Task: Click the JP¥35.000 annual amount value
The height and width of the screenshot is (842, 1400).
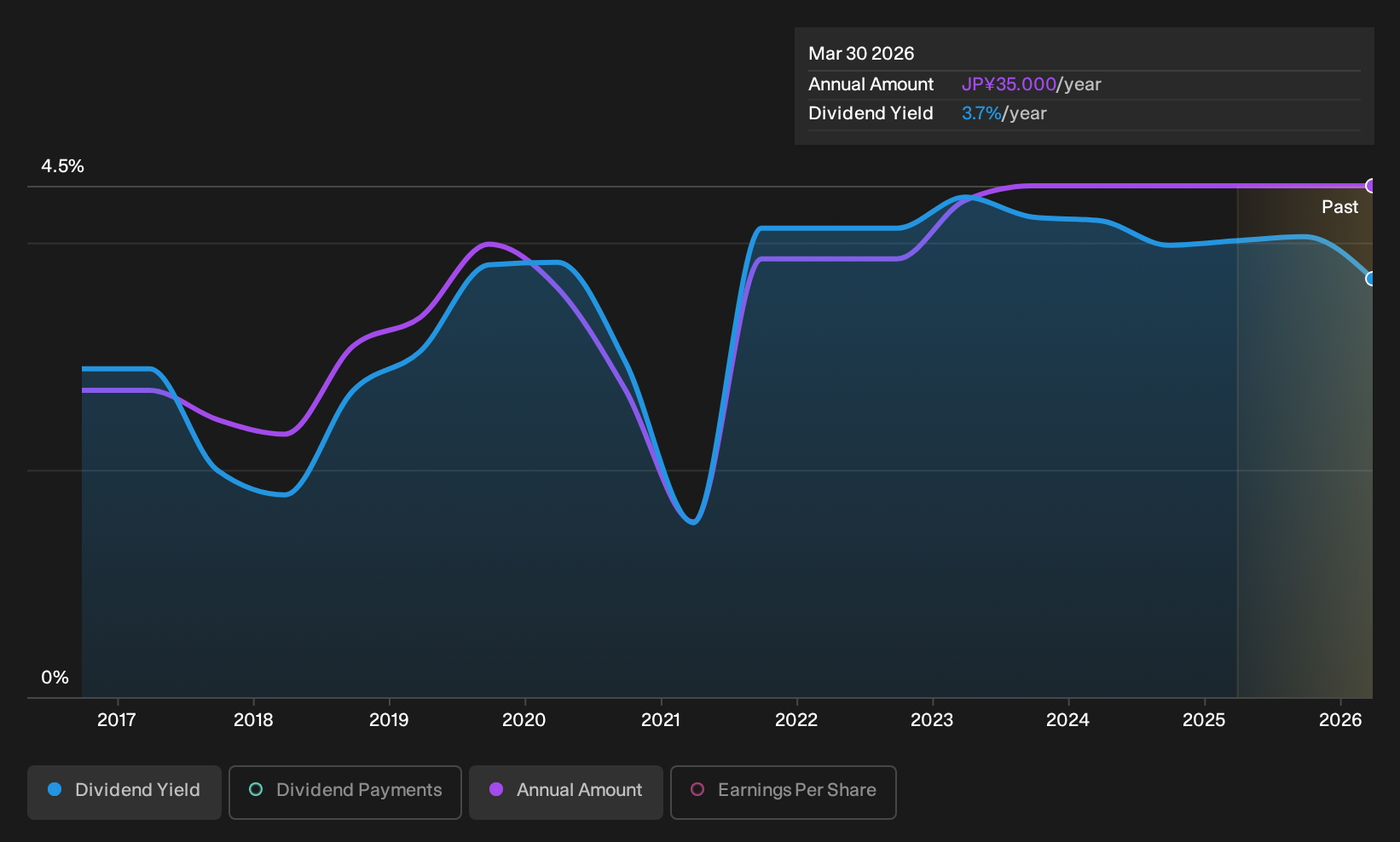Action: pos(1009,84)
